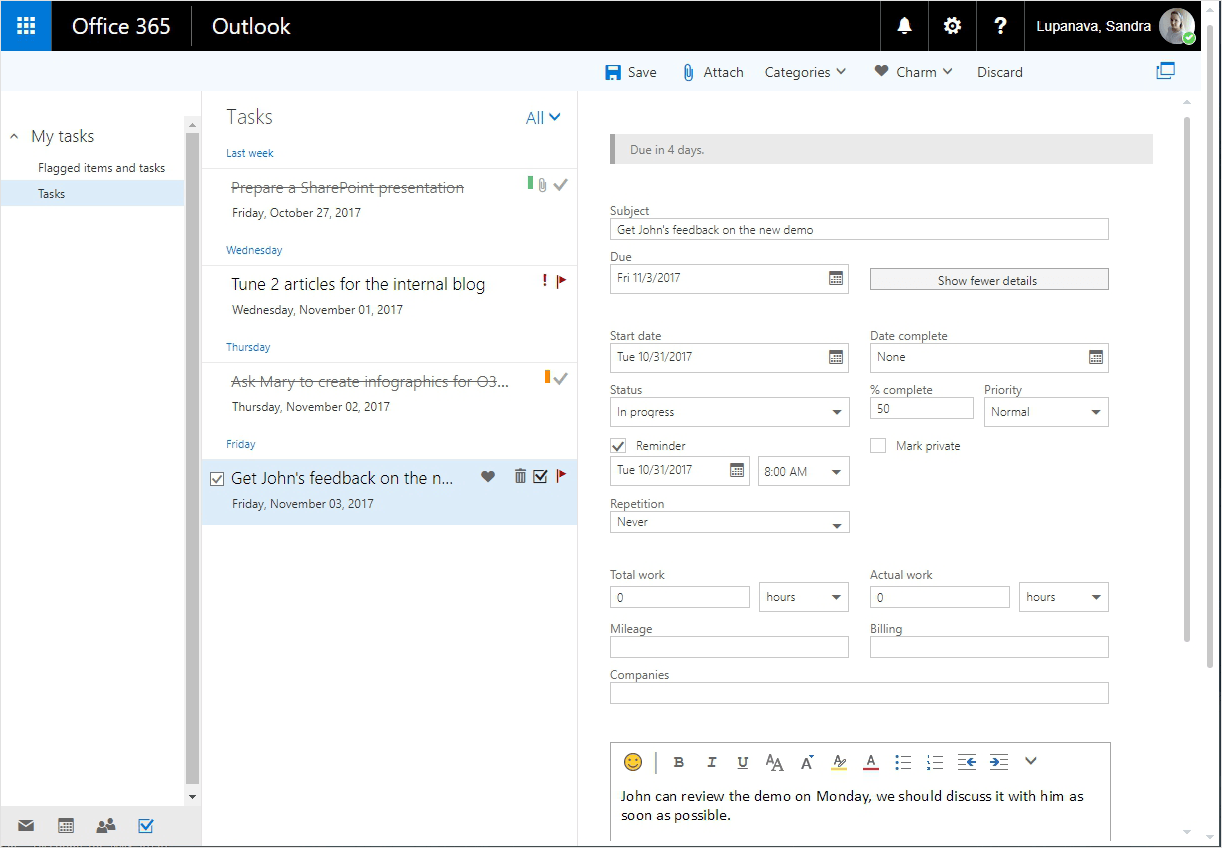Open Office 365 settings gear
The width and height of the screenshot is (1222, 848).
pyautogui.click(x=951, y=25)
